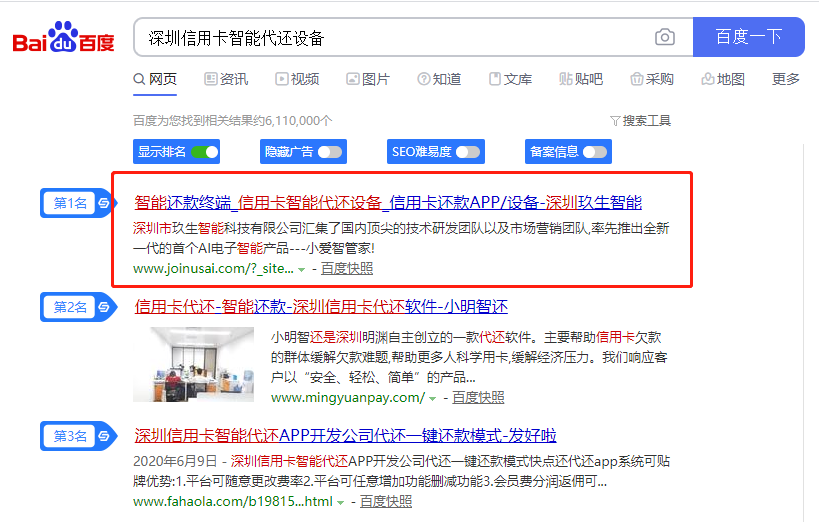Enable the 备案信息 switch
Viewport: 819px width, 522px height.
(x=595, y=152)
